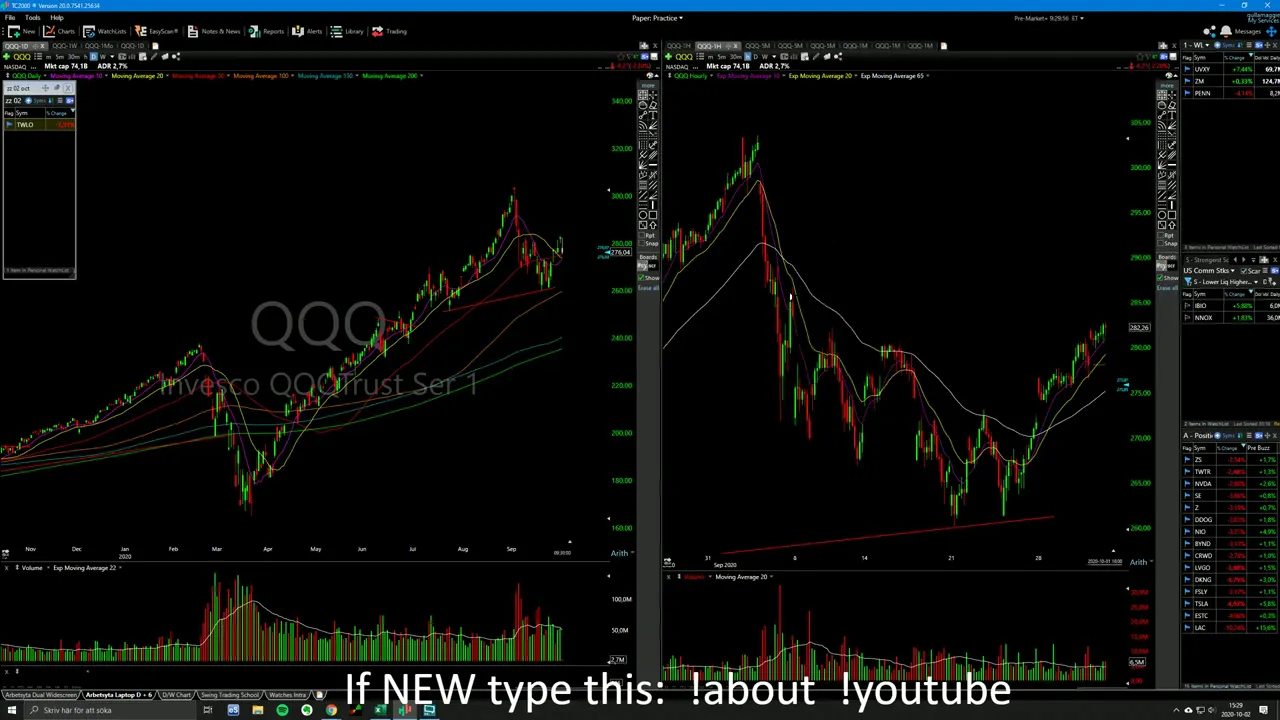Click Erase all in middle drawing panel
1280x720 pixels.
tap(650, 288)
